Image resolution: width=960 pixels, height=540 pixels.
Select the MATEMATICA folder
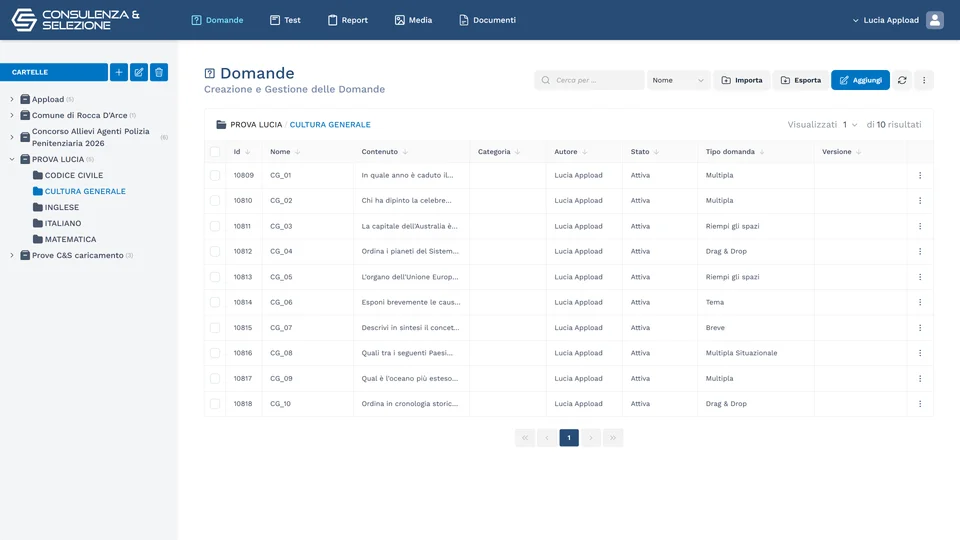(64, 239)
